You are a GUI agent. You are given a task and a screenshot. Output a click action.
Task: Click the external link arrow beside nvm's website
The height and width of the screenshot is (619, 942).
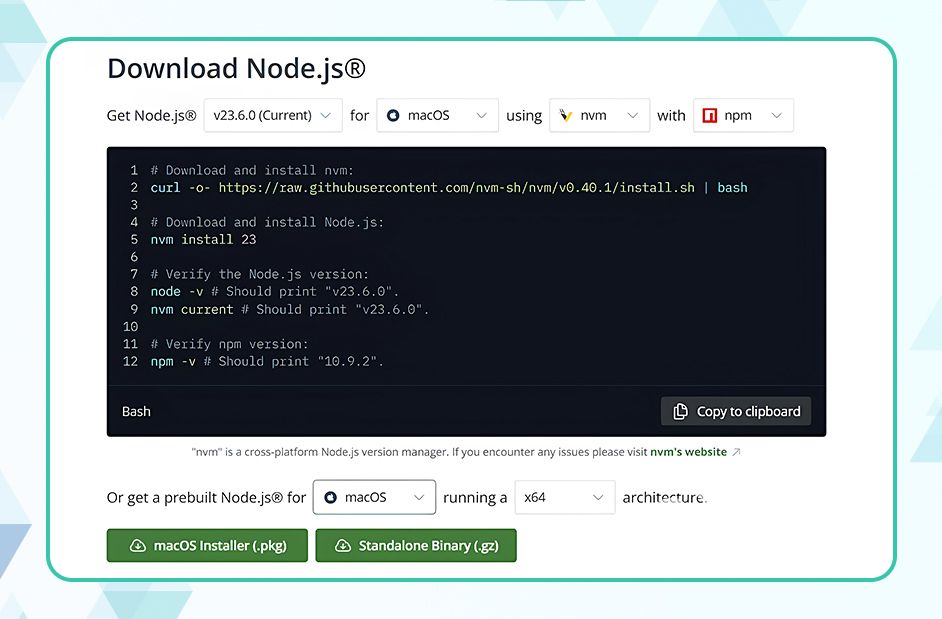click(x=738, y=451)
